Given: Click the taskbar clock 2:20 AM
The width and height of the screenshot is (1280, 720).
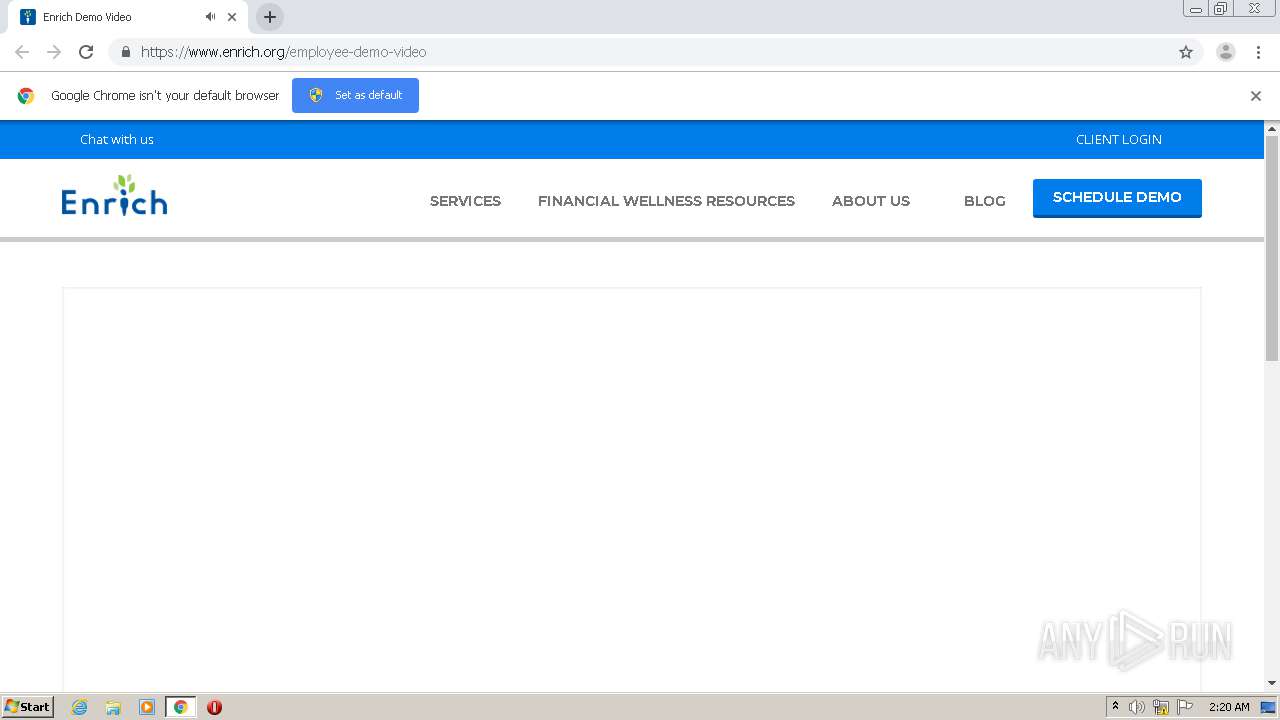Looking at the screenshot, I should (1229, 707).
